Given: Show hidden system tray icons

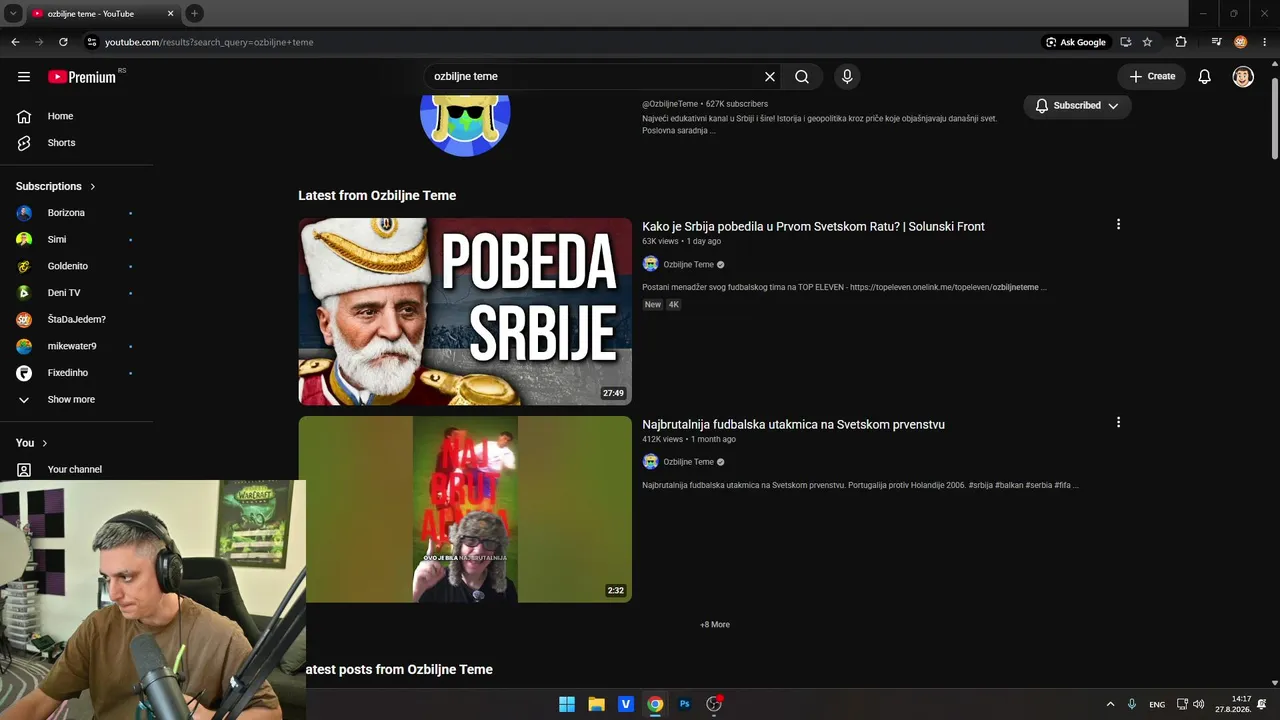Looking at the screenshot, I should click(x=1110, y=704).
